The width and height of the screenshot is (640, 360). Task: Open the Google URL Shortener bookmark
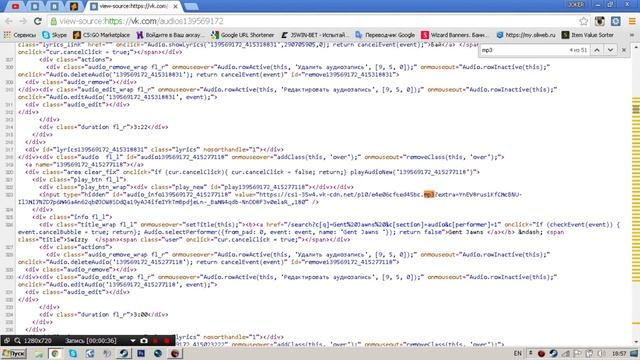pyautogui.click(x=243, y=35)
